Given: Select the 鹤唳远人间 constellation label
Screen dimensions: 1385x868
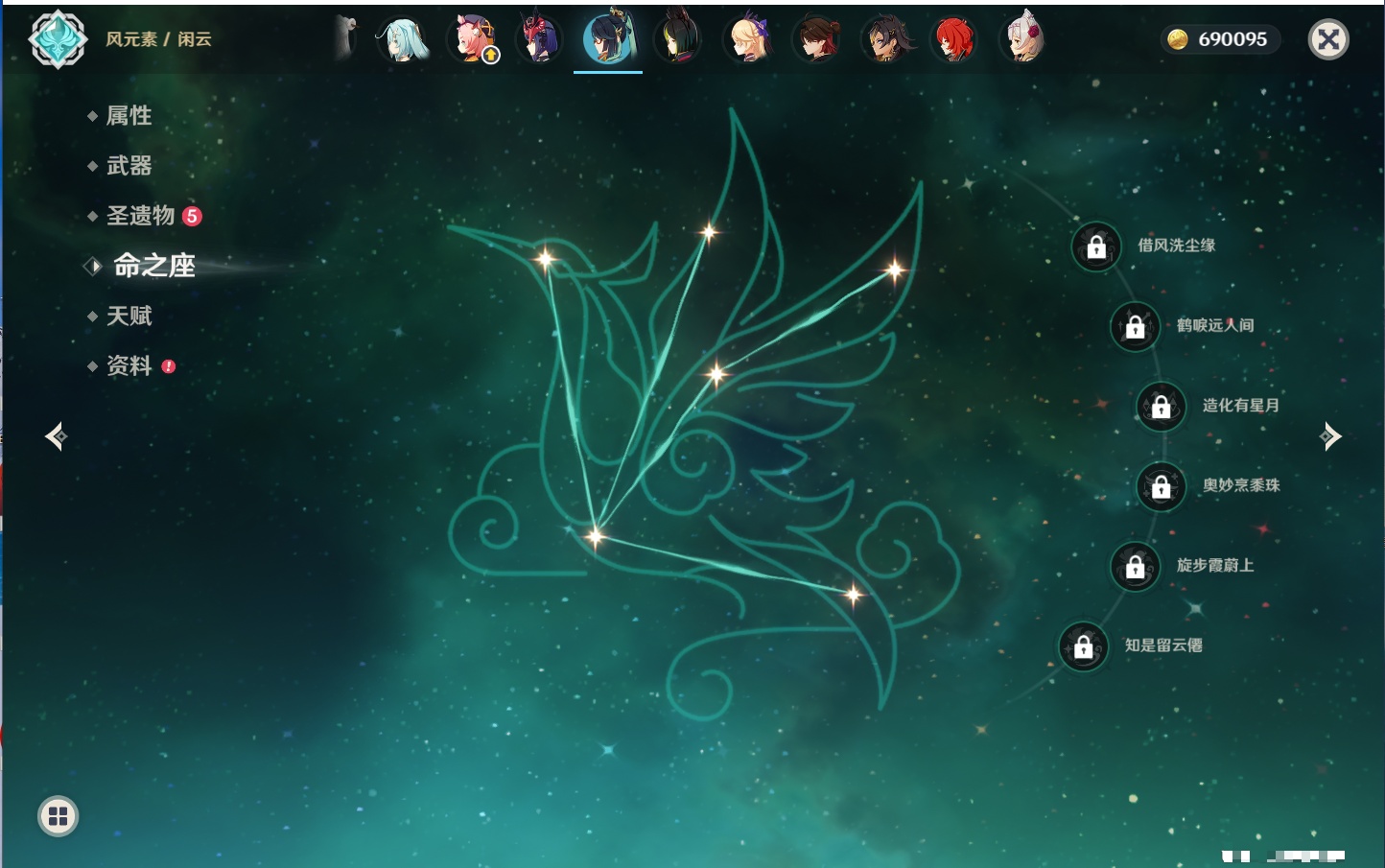Looking at the screenshot, I should pyautogui.click(x=1215, y=325).
